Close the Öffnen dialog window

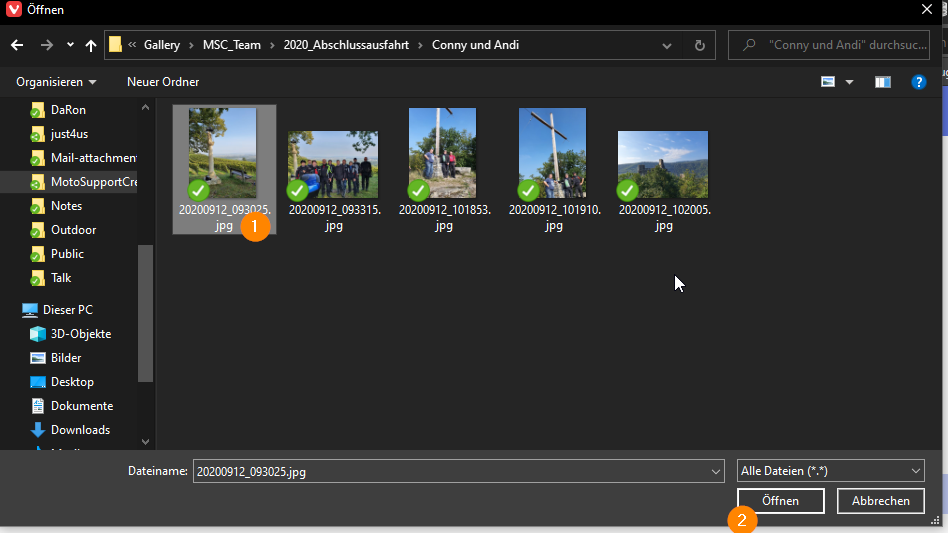click(x=927, y=9)
